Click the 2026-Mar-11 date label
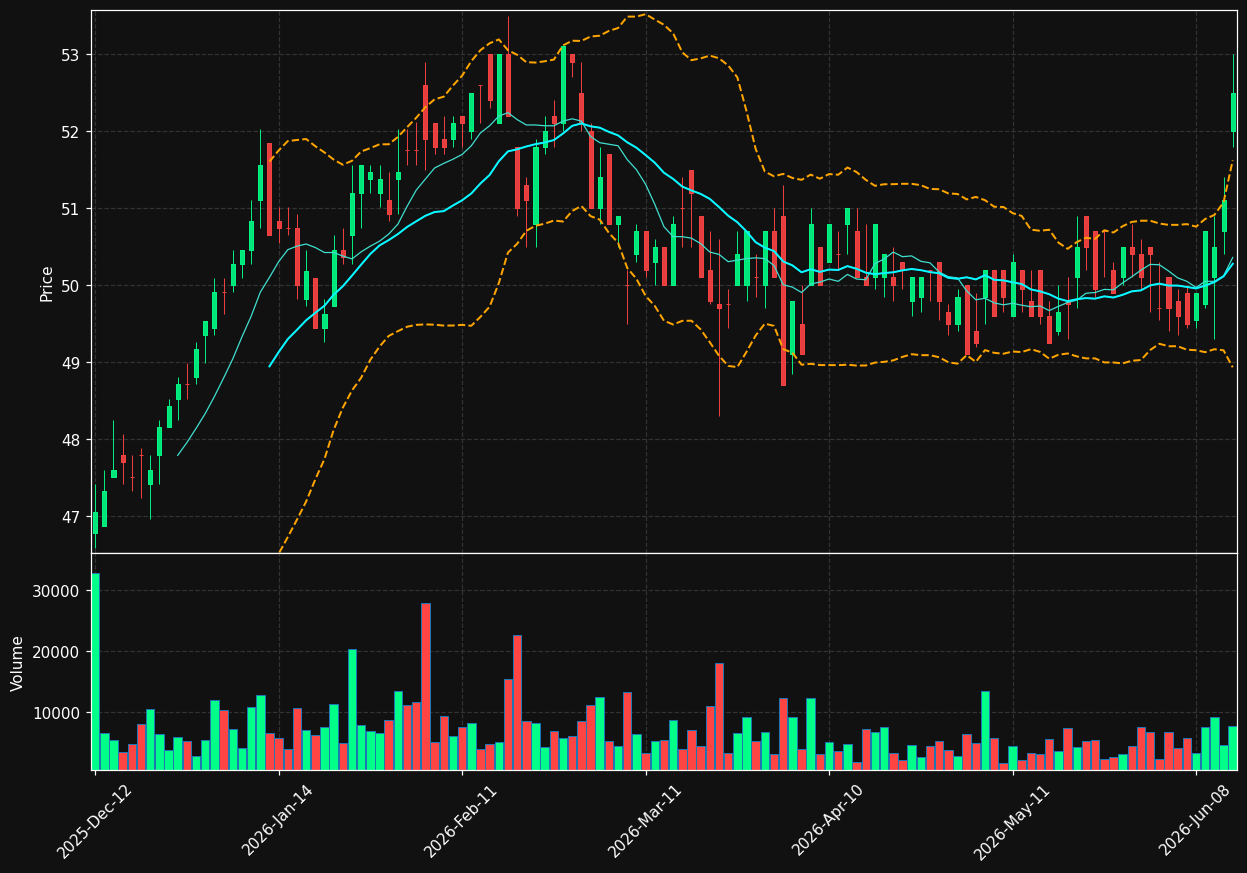Image resolution: width=1247 pixels, height=873 pixels. (x=645, y=820)
